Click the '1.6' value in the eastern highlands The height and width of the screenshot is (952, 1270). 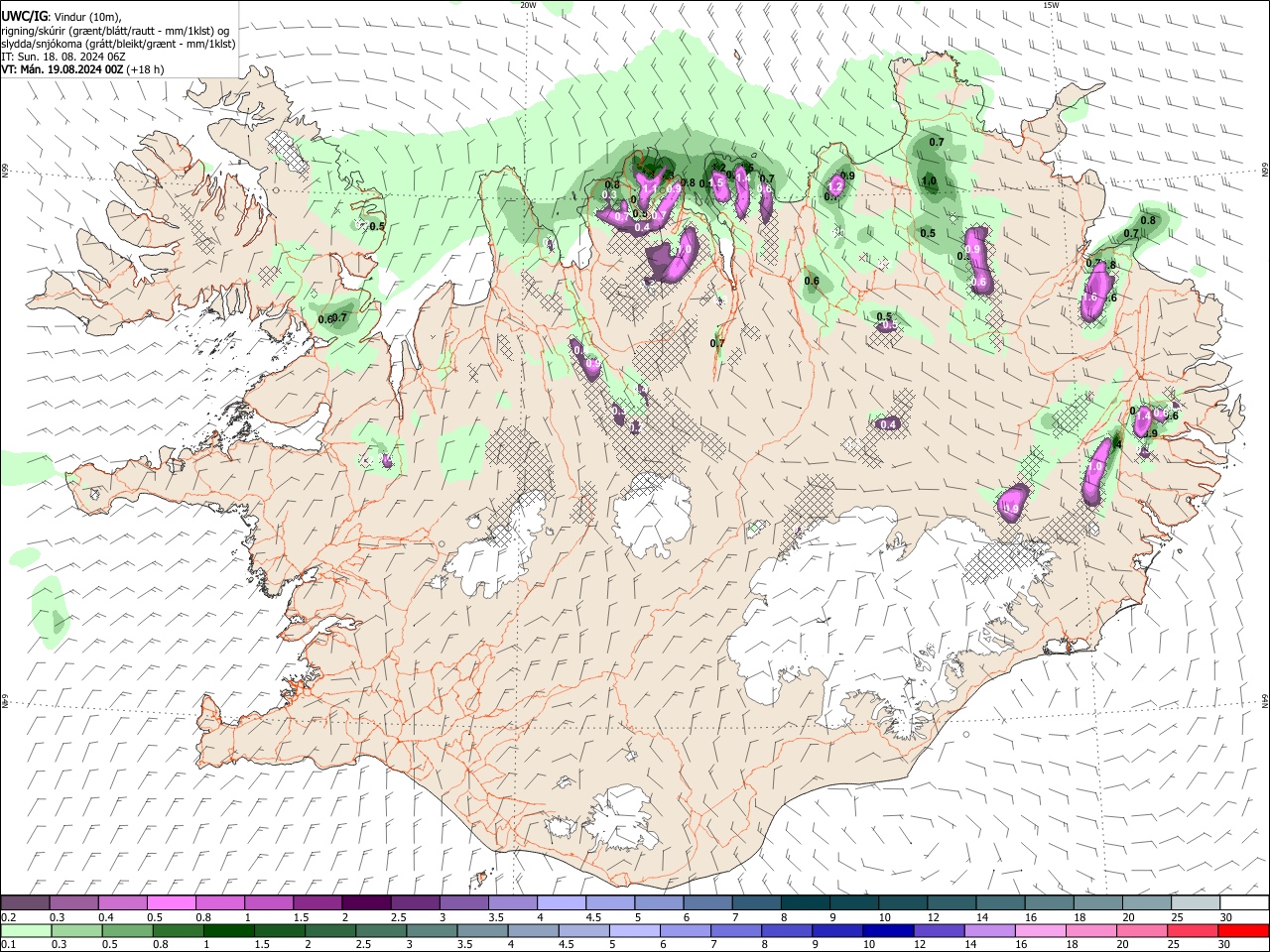(1088, 297)
